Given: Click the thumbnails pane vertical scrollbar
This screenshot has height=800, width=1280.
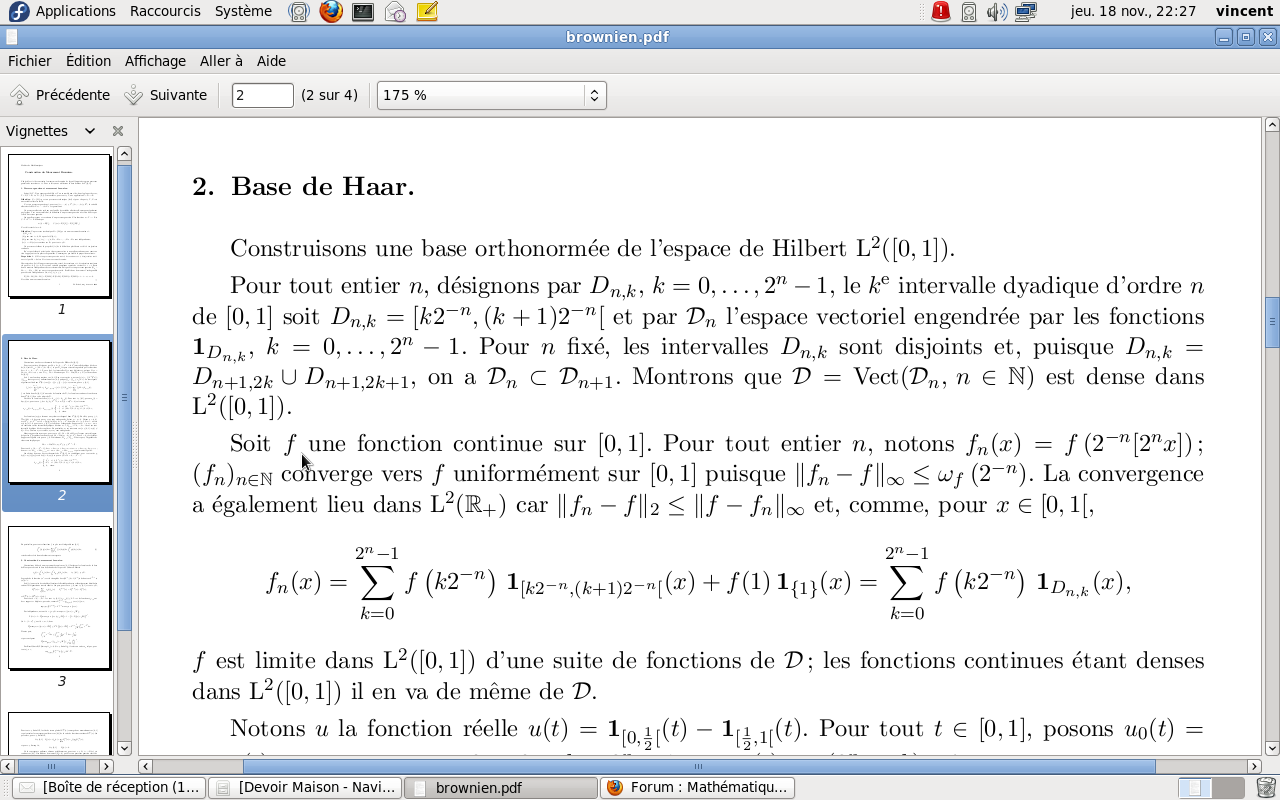Looking at the screenshot, I should tap(125, 398).
